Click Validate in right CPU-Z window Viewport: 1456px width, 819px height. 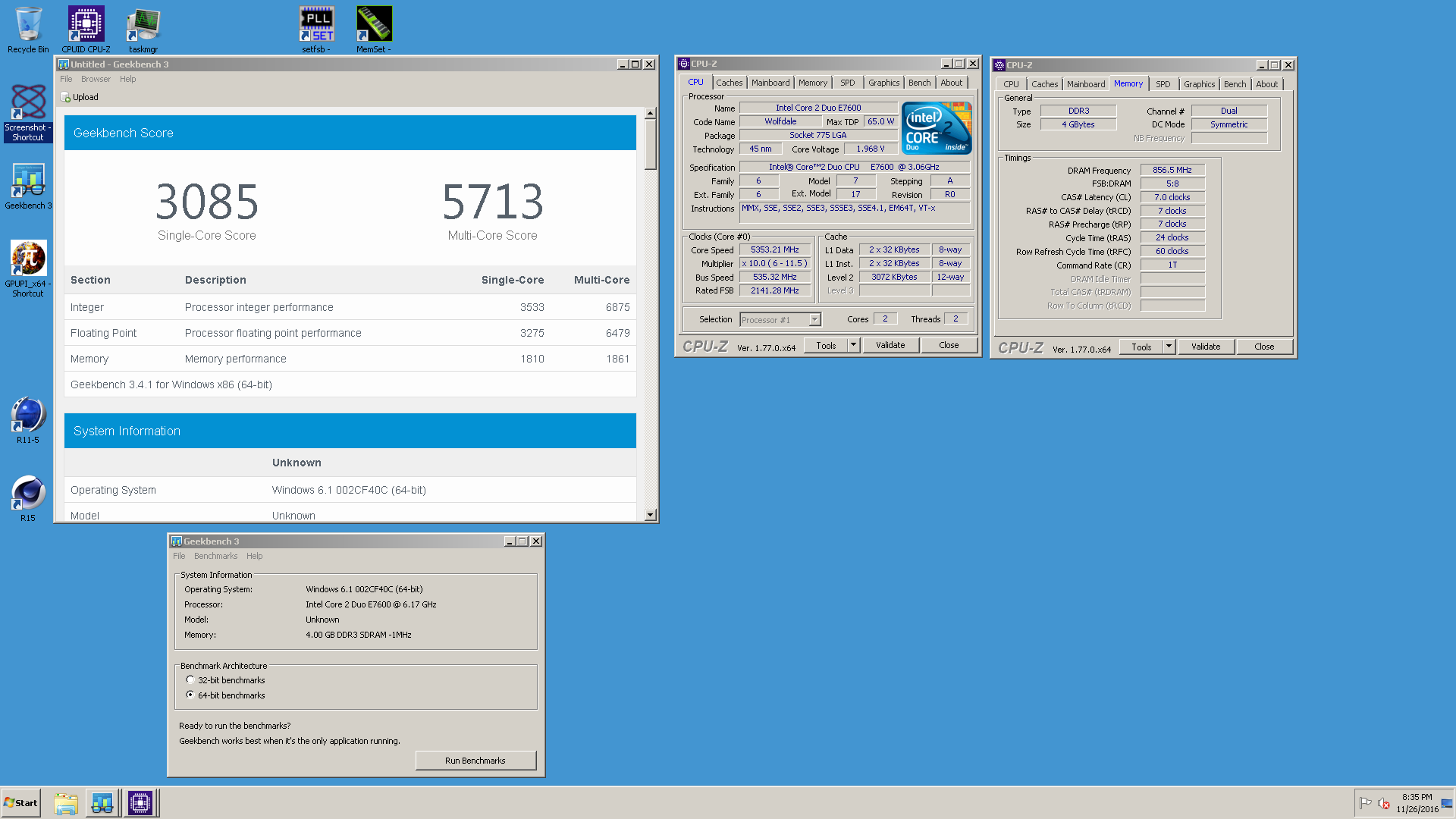(x=1206, y=347)
